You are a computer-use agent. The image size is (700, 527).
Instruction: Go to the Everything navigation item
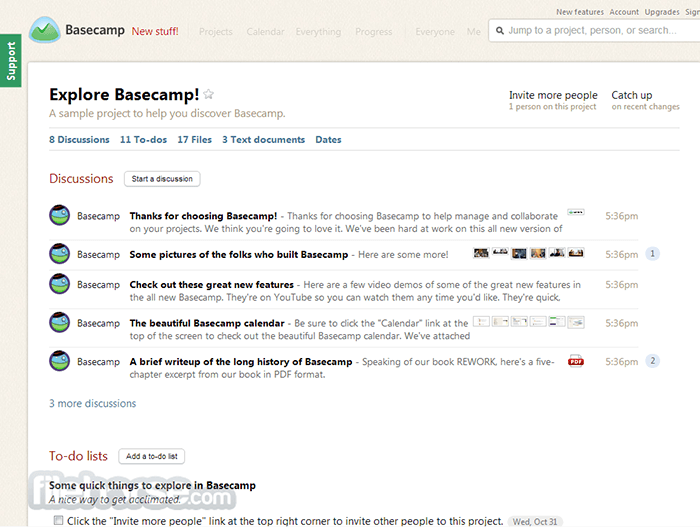(x=318, y=32)
